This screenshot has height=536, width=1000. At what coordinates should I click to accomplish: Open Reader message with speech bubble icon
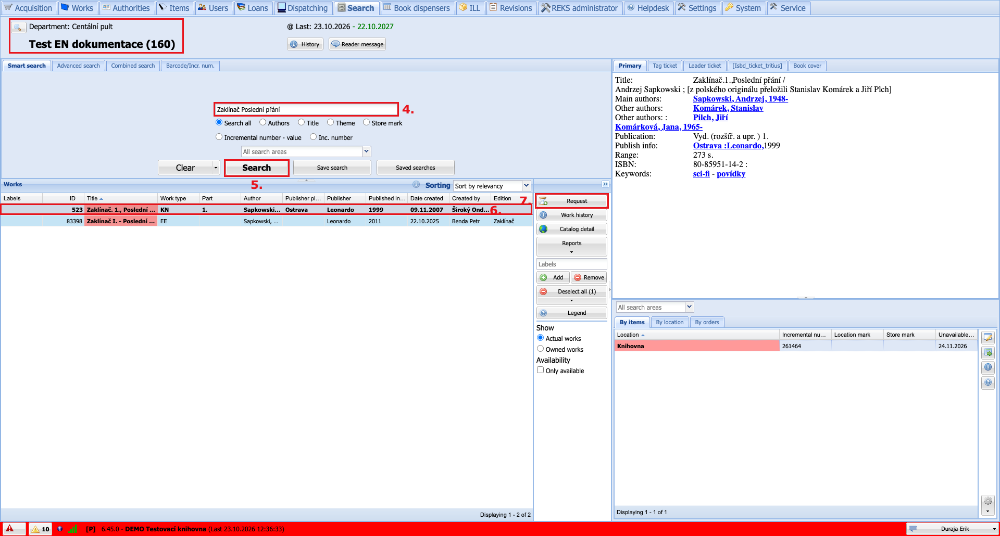tap(357, 45)
